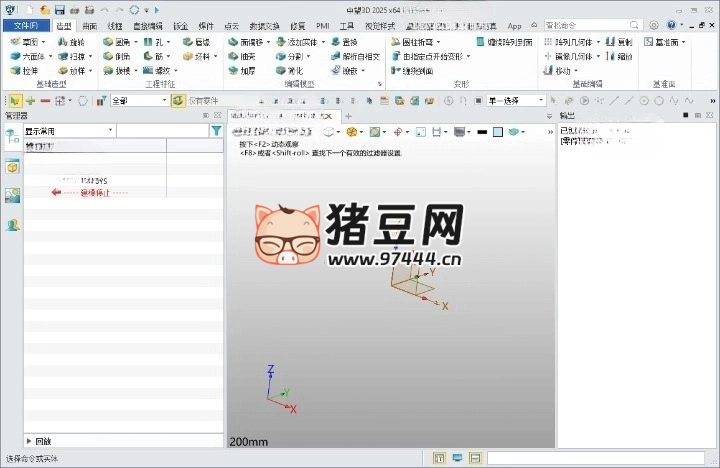
Task: Click the Save icon in quick access toolbar
Action: (59, 9)
